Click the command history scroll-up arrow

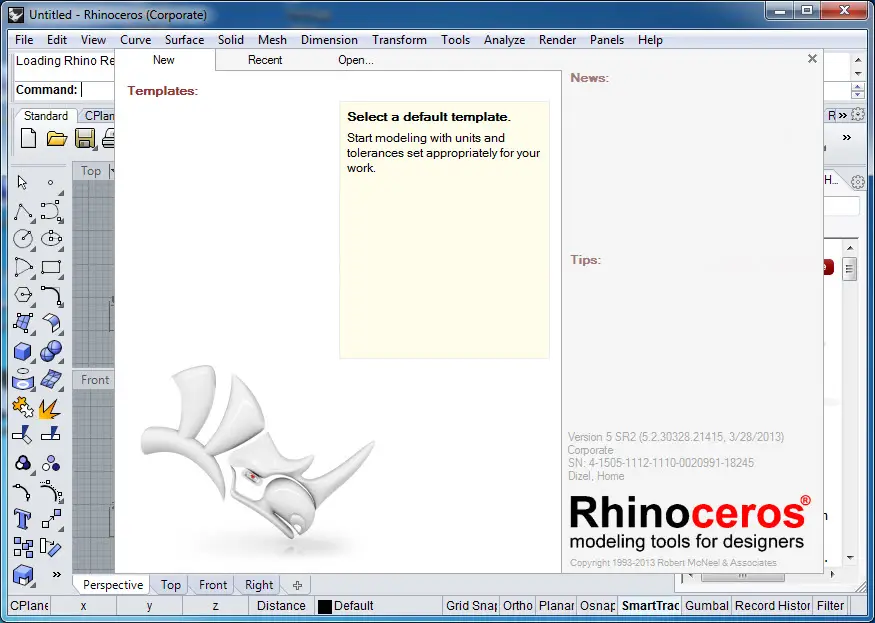click(858, 59)
